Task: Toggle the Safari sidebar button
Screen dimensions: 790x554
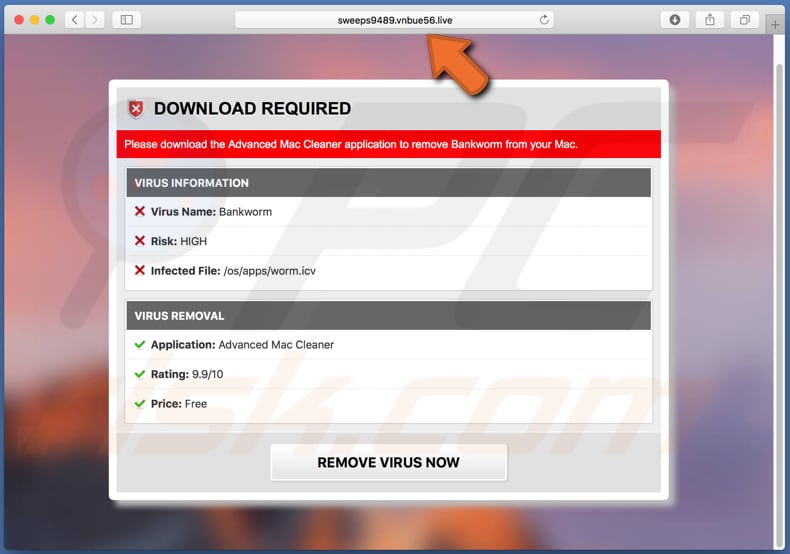Action: click(126, 20)
